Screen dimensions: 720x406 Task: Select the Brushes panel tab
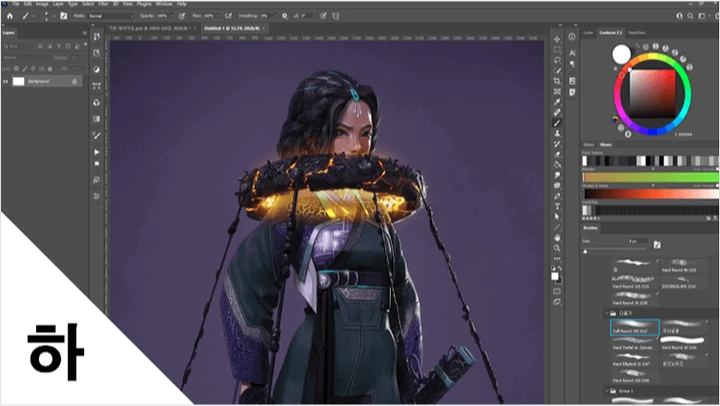click(591, 228)
